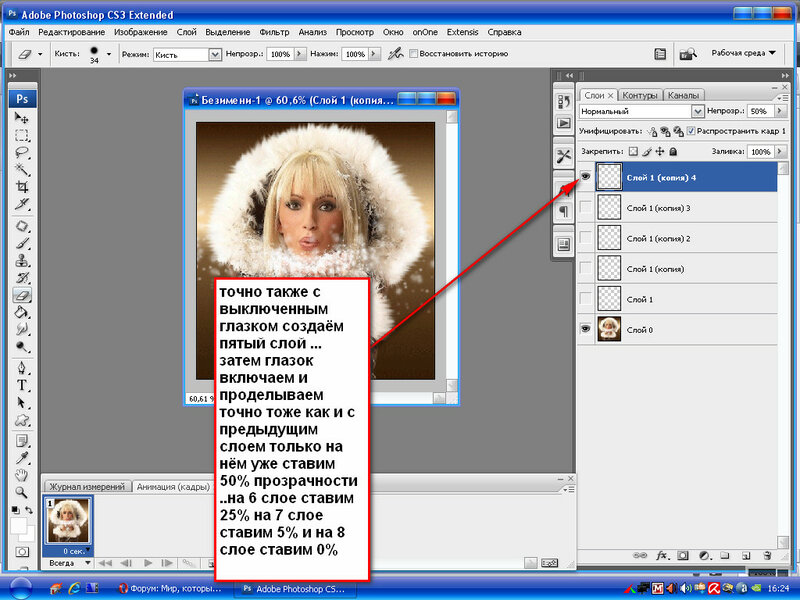Select the Notes tool
The width and height of the screenshot is (800, 600).
pyautogui.click(x=21, y=441)
